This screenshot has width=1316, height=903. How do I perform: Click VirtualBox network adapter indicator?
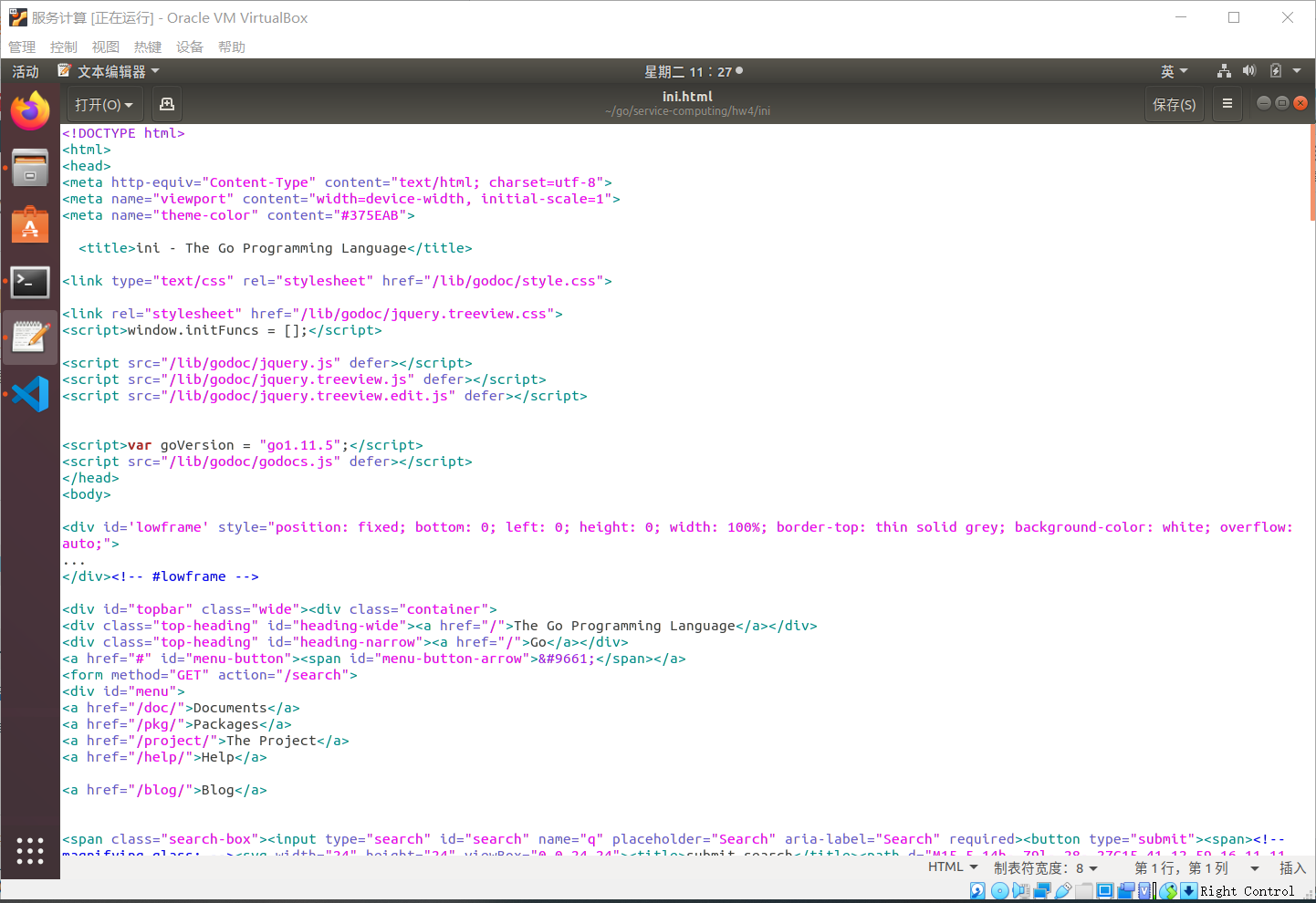tap(1041, 890)
